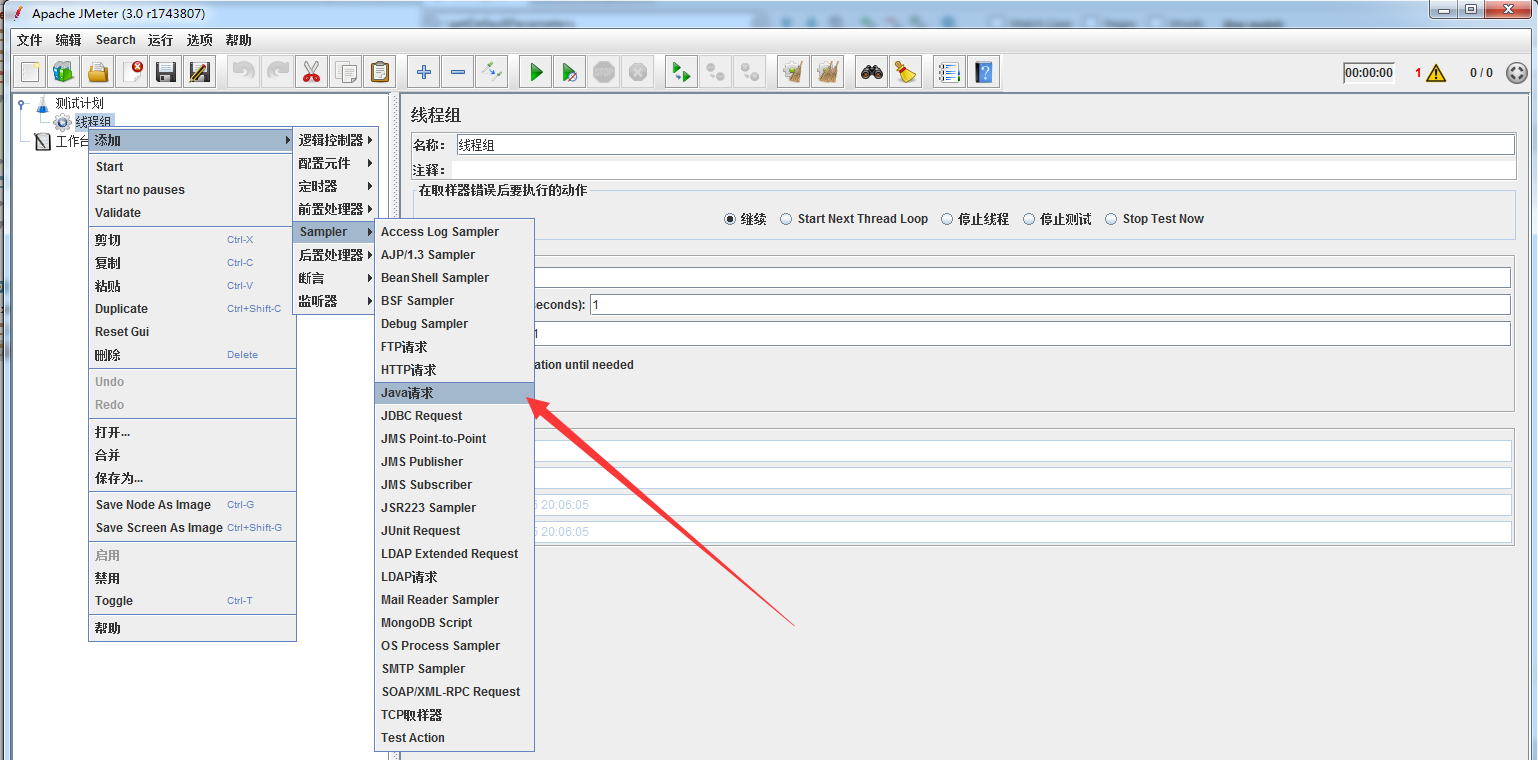Click Start no pauses toolbar icon
The width and height of the screenshot is (1538, 760).
[570, 72]
